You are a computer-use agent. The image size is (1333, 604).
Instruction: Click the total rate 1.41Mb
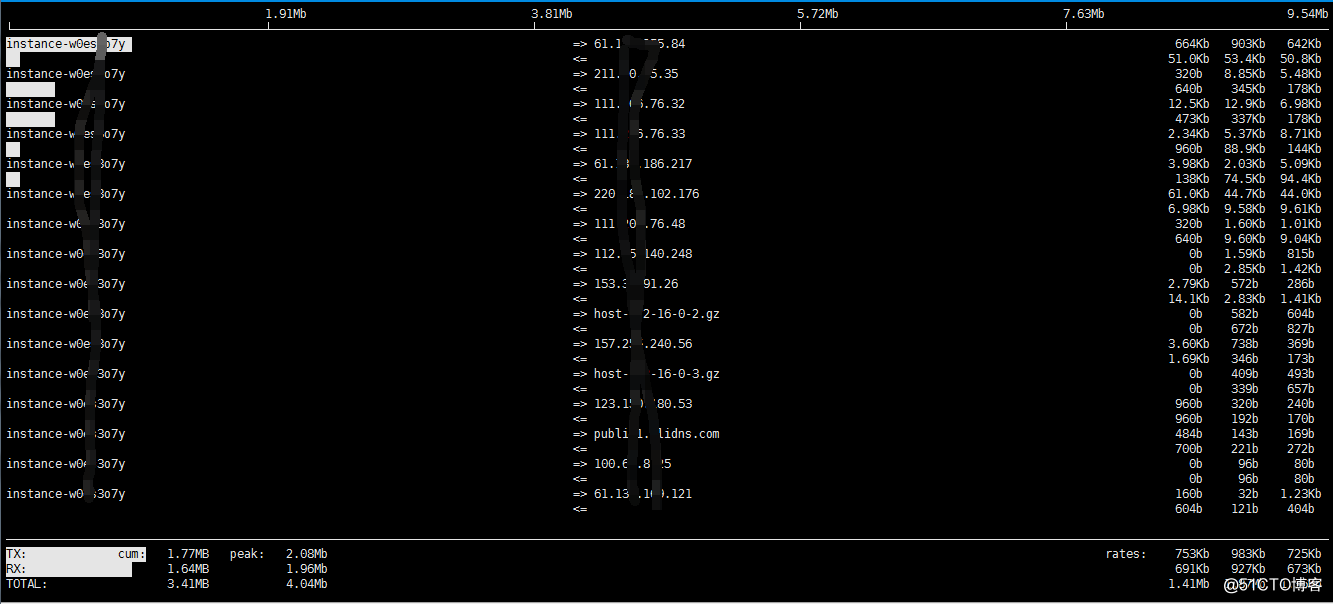coord(1188,584)
